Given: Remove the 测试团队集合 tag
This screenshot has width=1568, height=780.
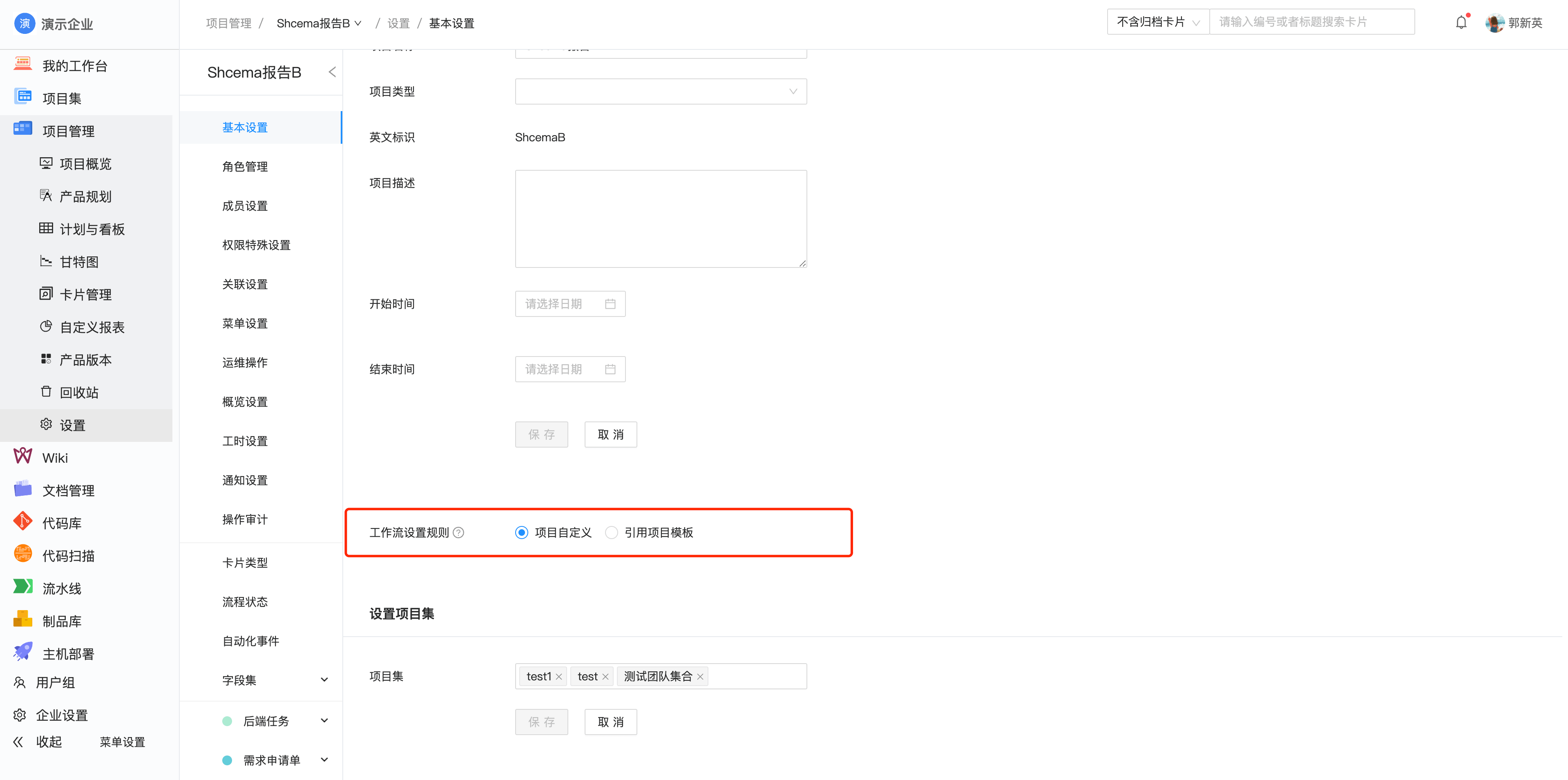Looking at the screenshot, I should (700, 677).
